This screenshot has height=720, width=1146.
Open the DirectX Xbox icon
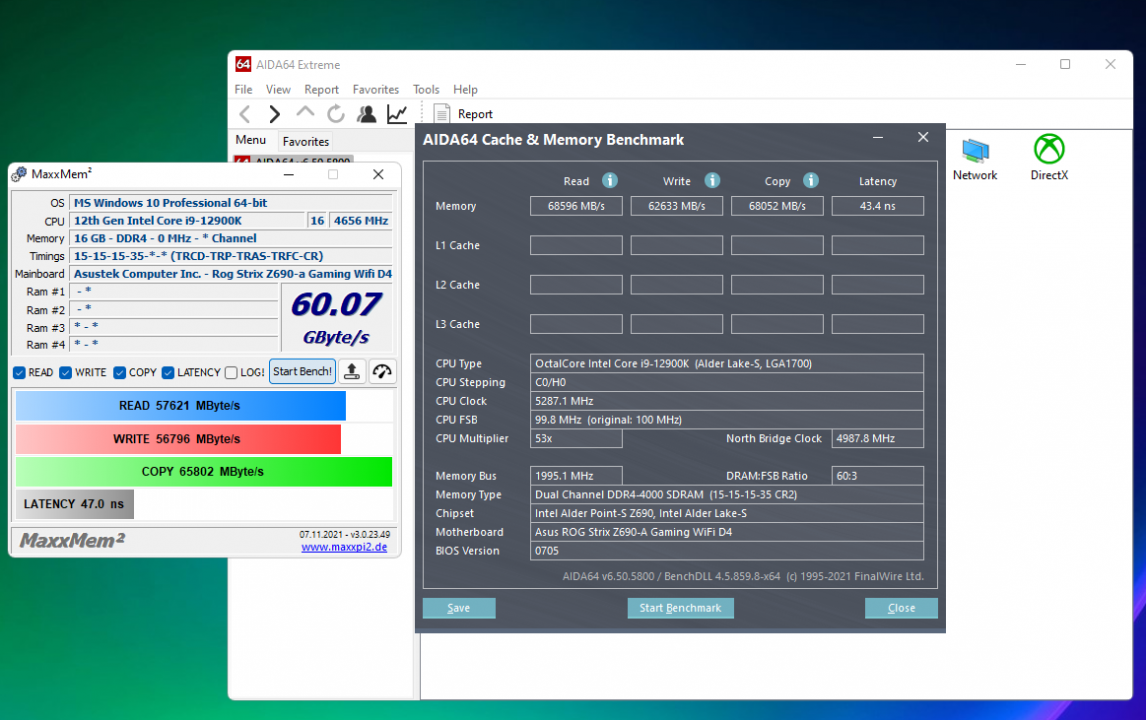point(1049,150)
